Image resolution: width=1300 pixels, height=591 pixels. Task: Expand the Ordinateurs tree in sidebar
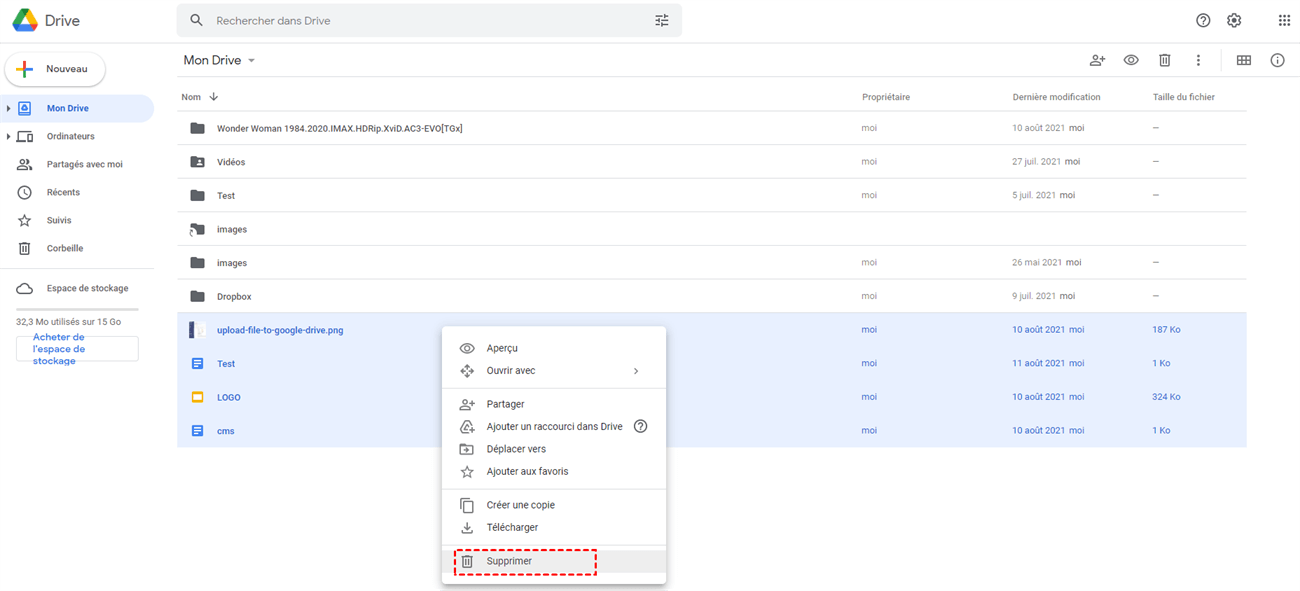(8, 136)
